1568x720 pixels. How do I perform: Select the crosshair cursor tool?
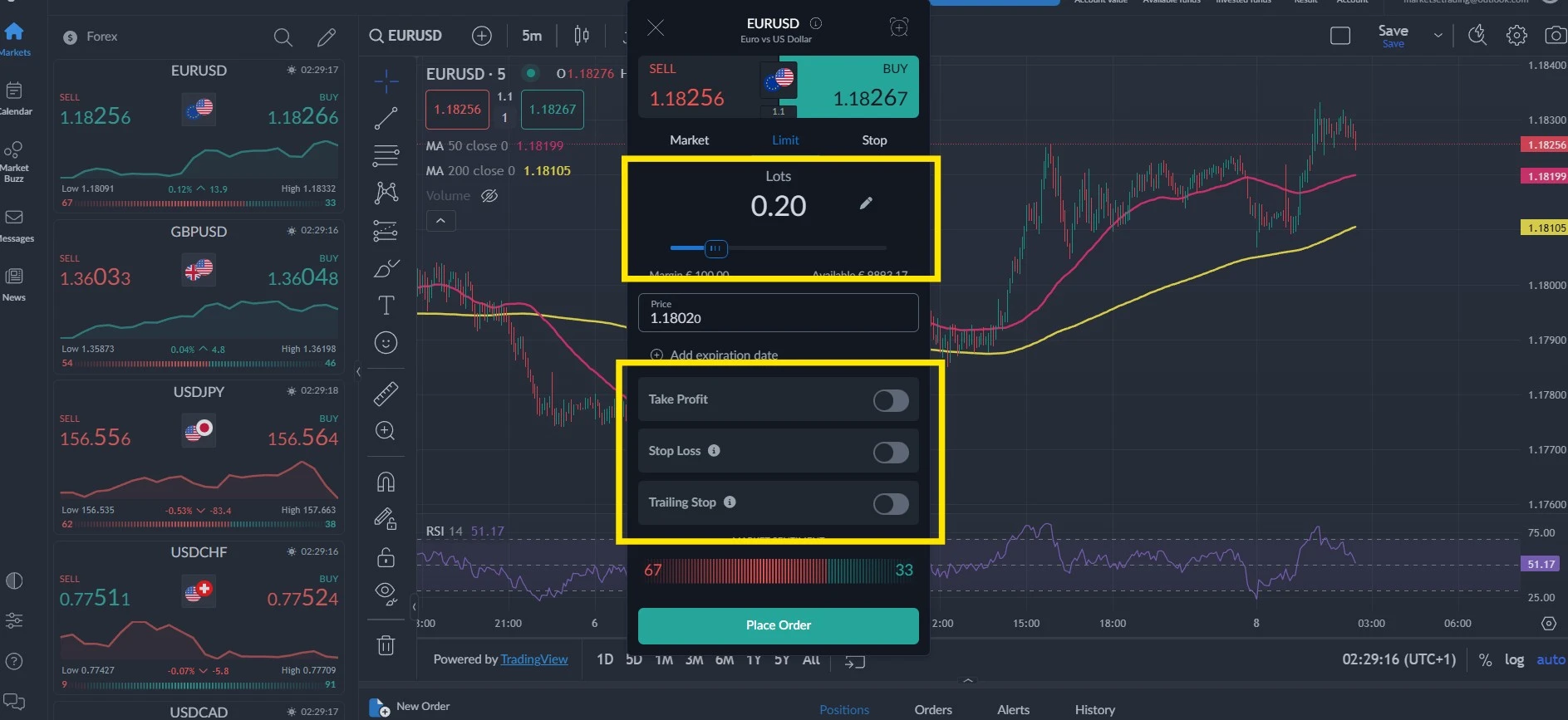pos(386,81)
